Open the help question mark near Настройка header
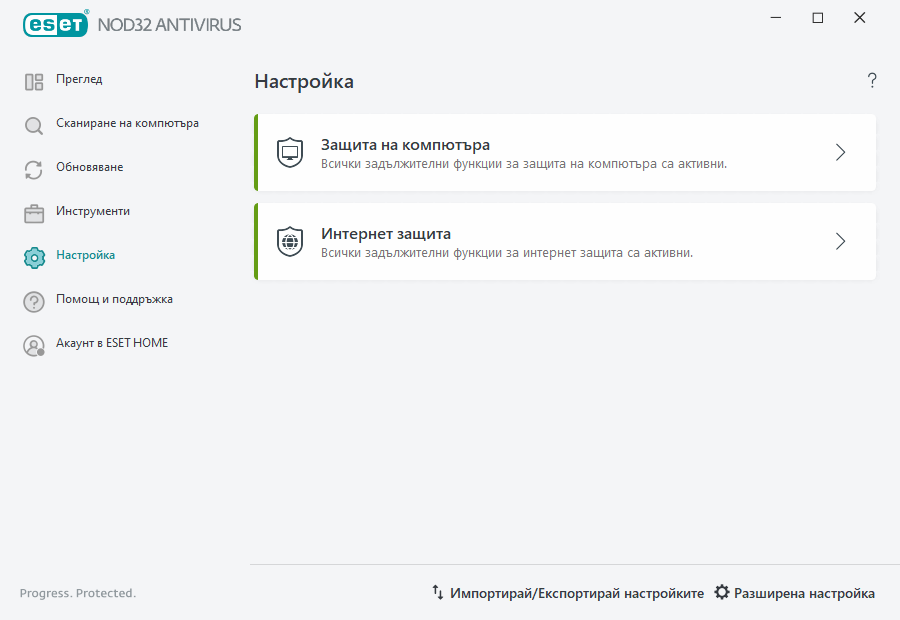This screenshot has height=620, width=900. tap(871, 80)
